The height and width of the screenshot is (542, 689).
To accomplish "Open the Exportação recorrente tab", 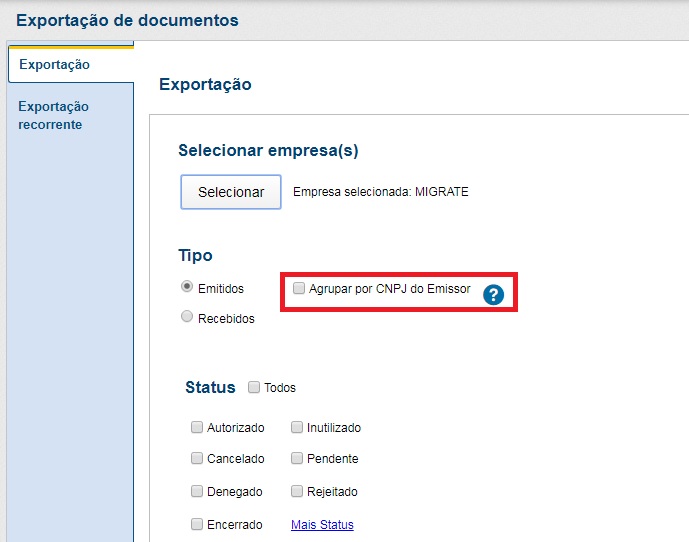I will (54, 115).
